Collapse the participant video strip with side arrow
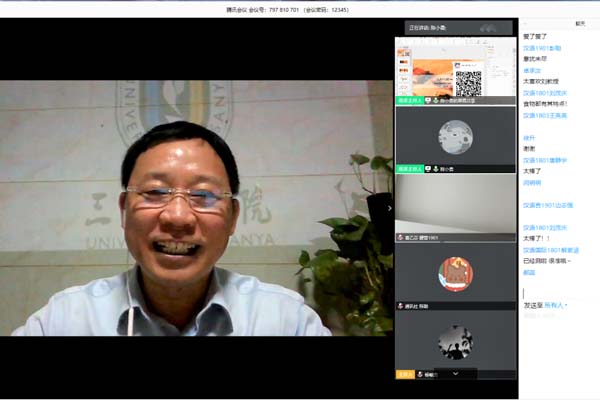Image resolution: width=600 pixels, height=400 pixels. click(390, 208)
